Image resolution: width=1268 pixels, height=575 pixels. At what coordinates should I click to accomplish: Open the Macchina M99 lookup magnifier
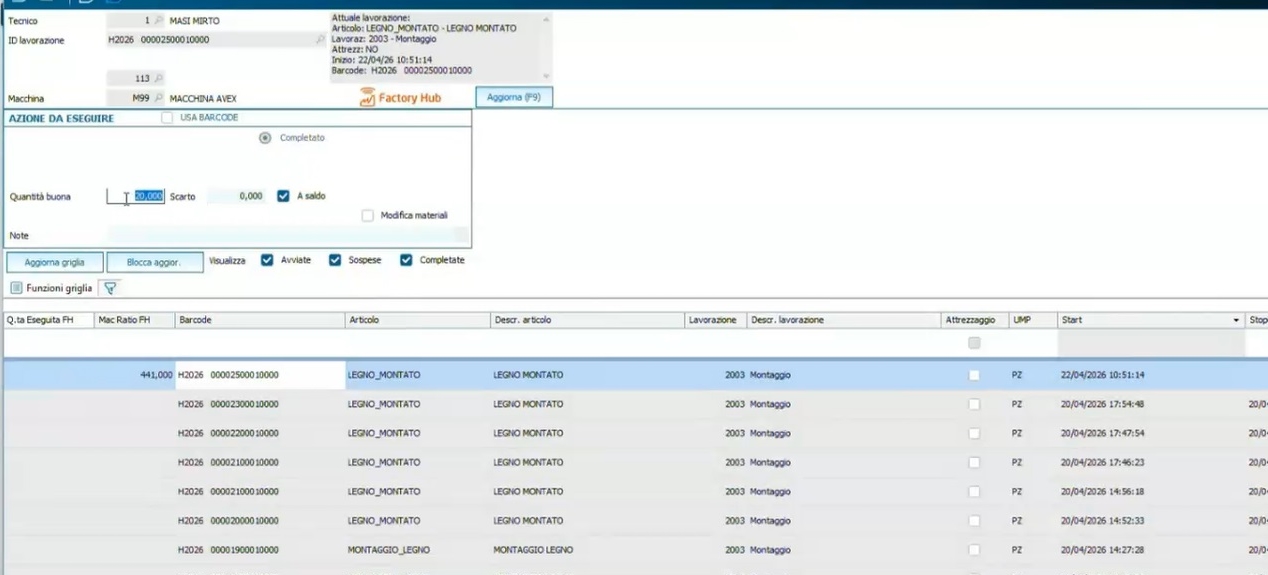[158, 99]
